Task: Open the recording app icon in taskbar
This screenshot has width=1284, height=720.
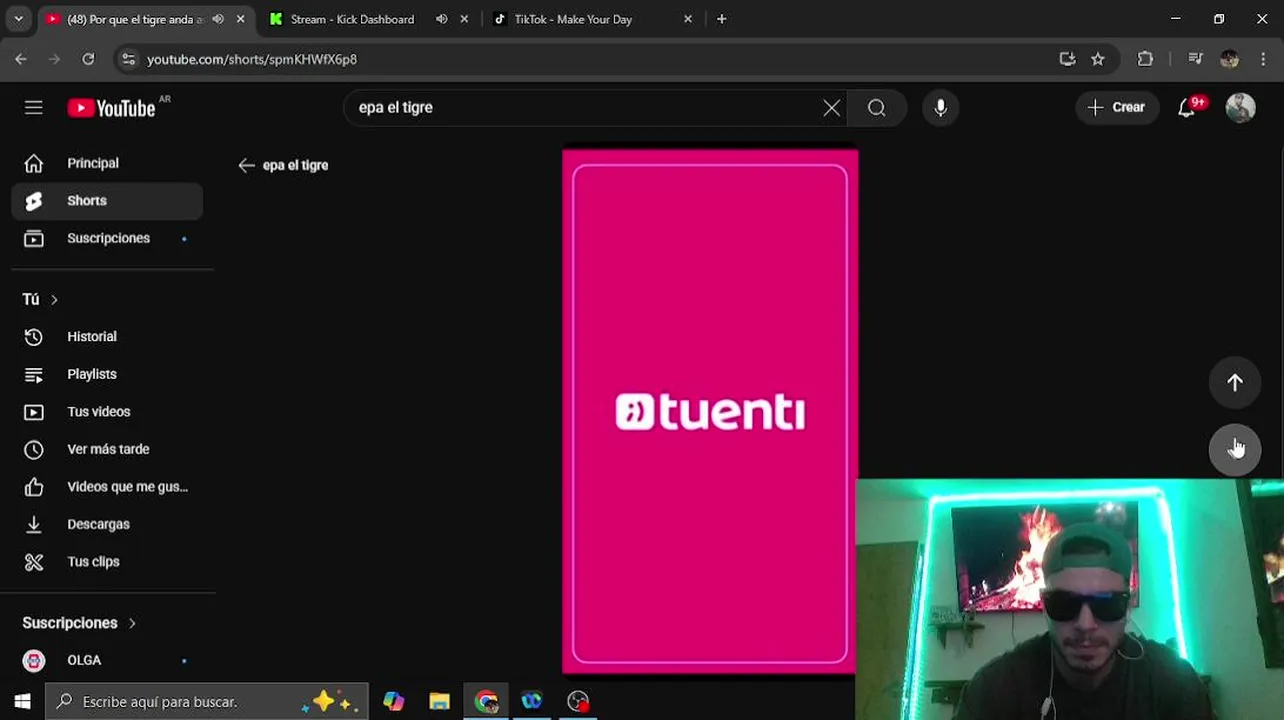Action: [578, 702]
